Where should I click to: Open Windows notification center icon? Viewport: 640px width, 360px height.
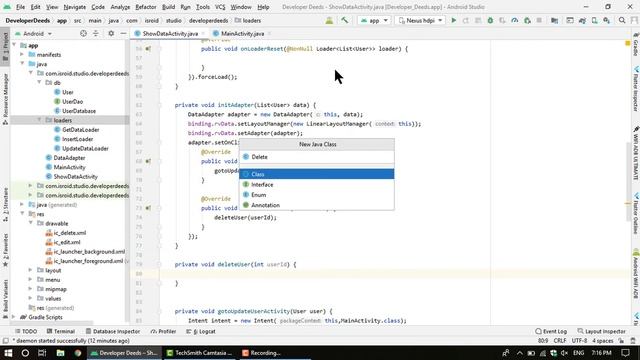625,353
